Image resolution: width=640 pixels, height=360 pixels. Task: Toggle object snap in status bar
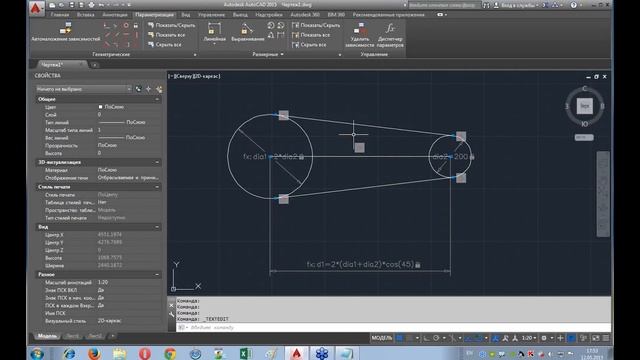pos(479,338)
